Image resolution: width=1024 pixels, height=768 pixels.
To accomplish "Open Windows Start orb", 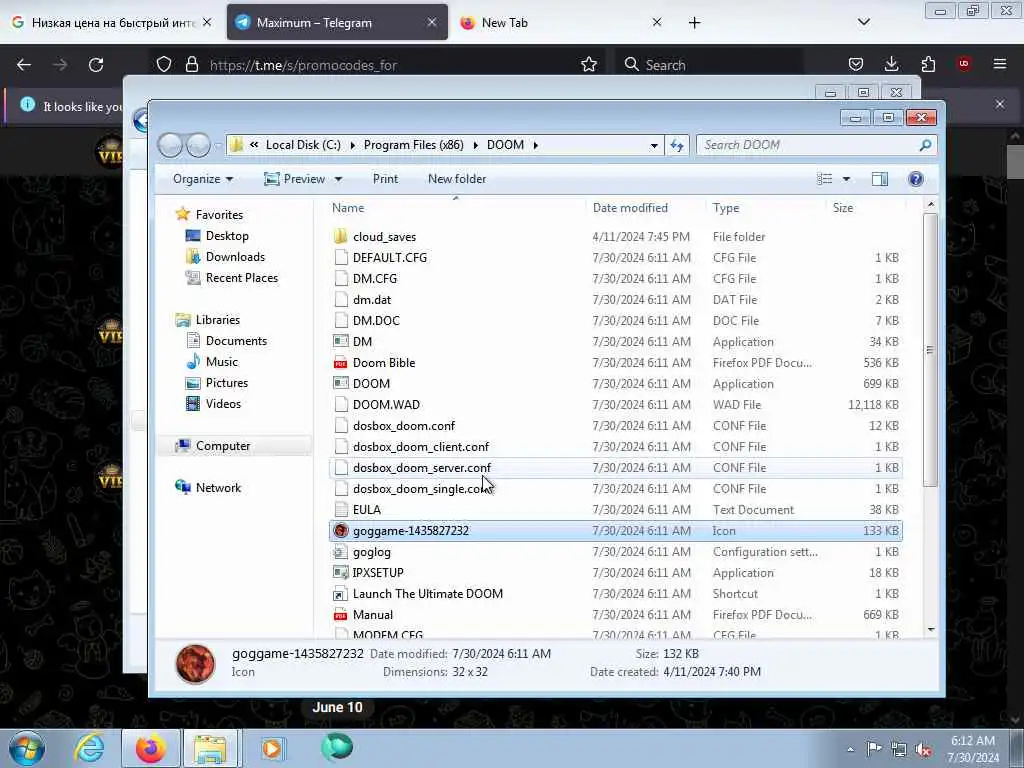I will pos(27,748).
